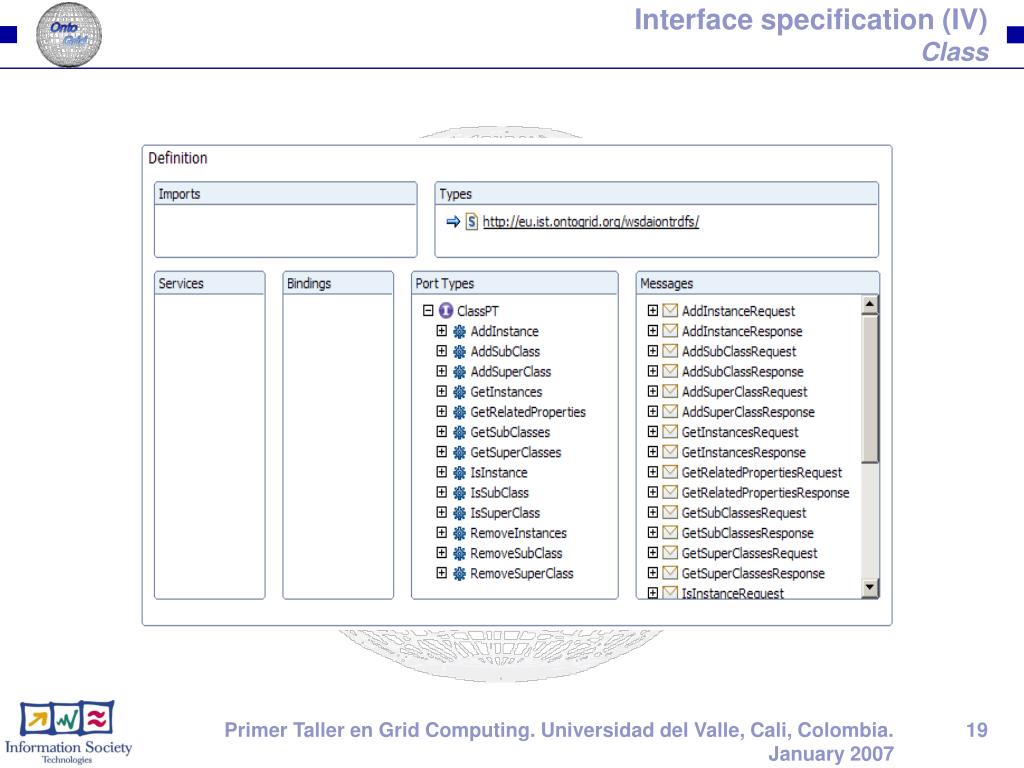
Task: Click the blue arrow icon in Types
Action: (x=453, y=222)
